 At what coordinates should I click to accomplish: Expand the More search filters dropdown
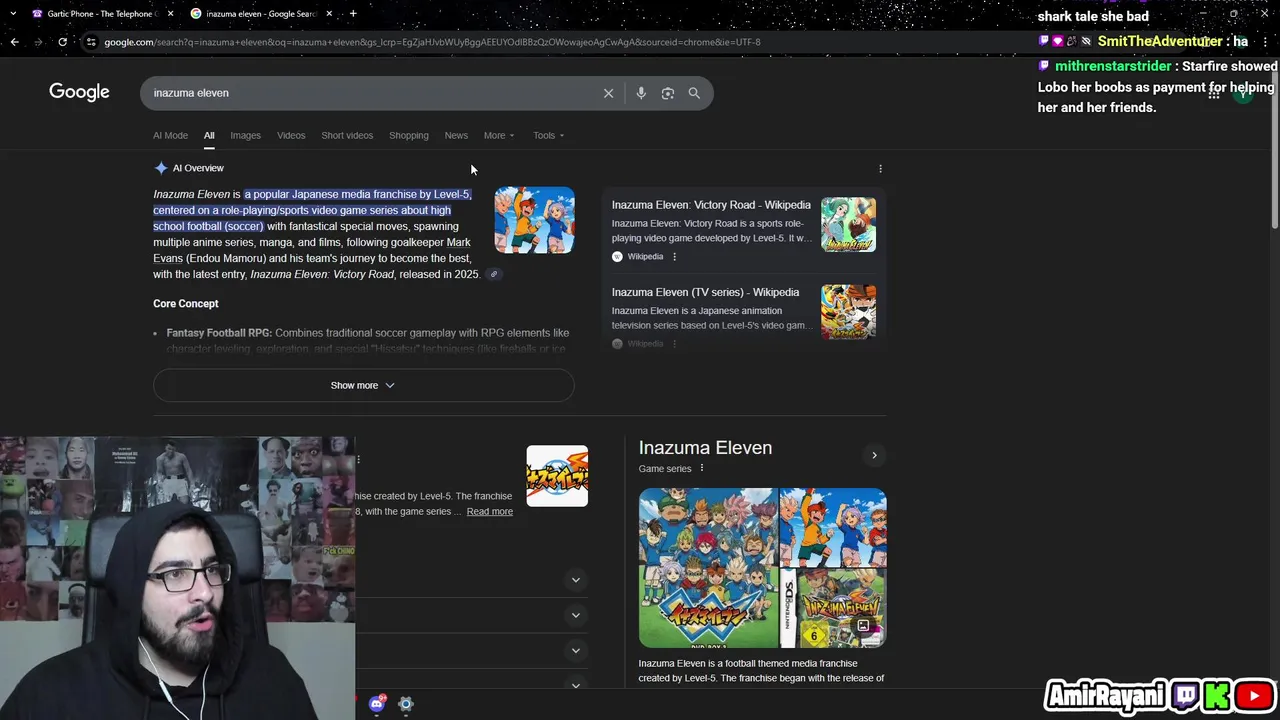click(499, 135)
